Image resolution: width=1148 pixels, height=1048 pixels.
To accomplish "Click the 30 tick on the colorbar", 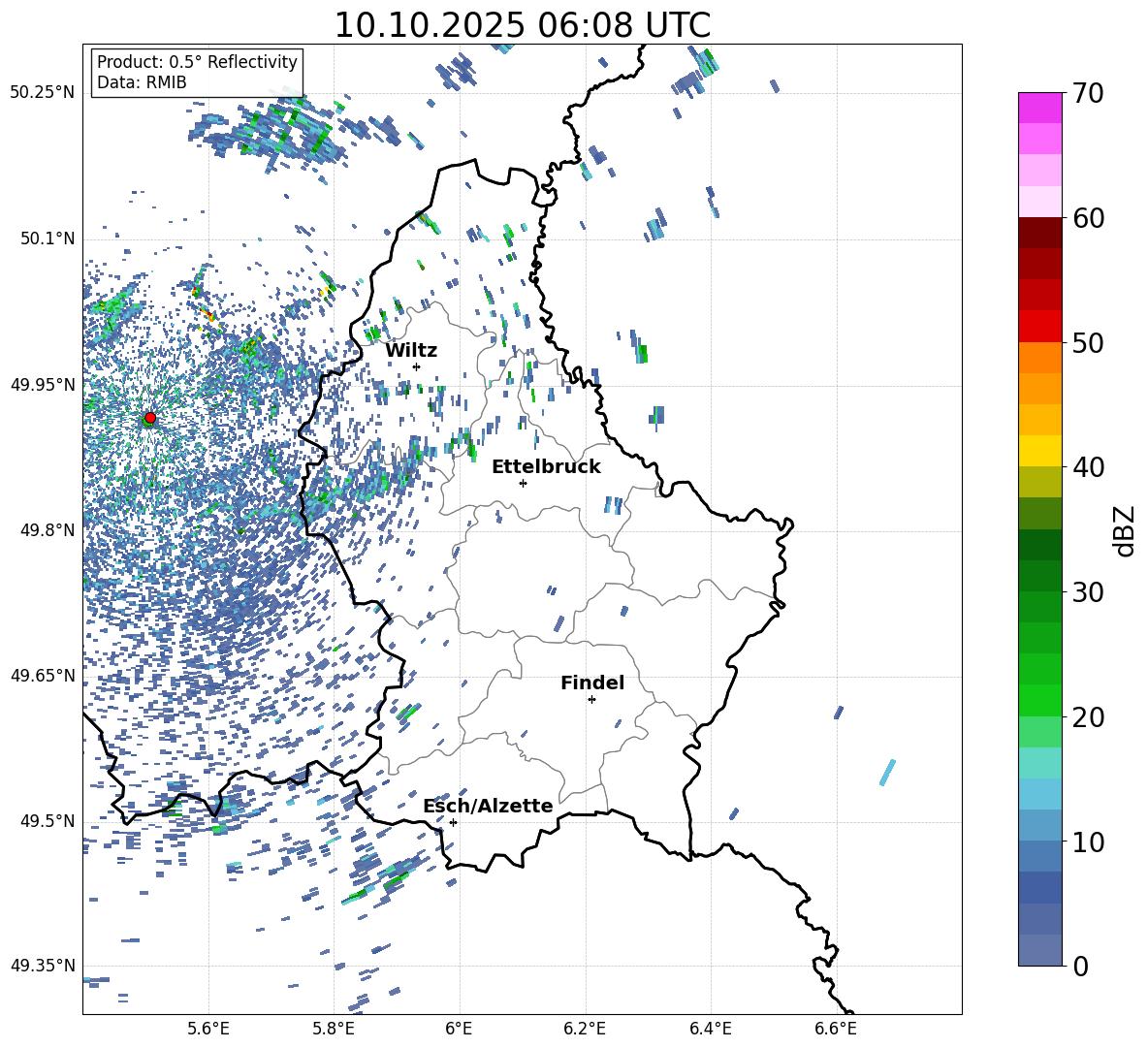I will [1087, 592].
